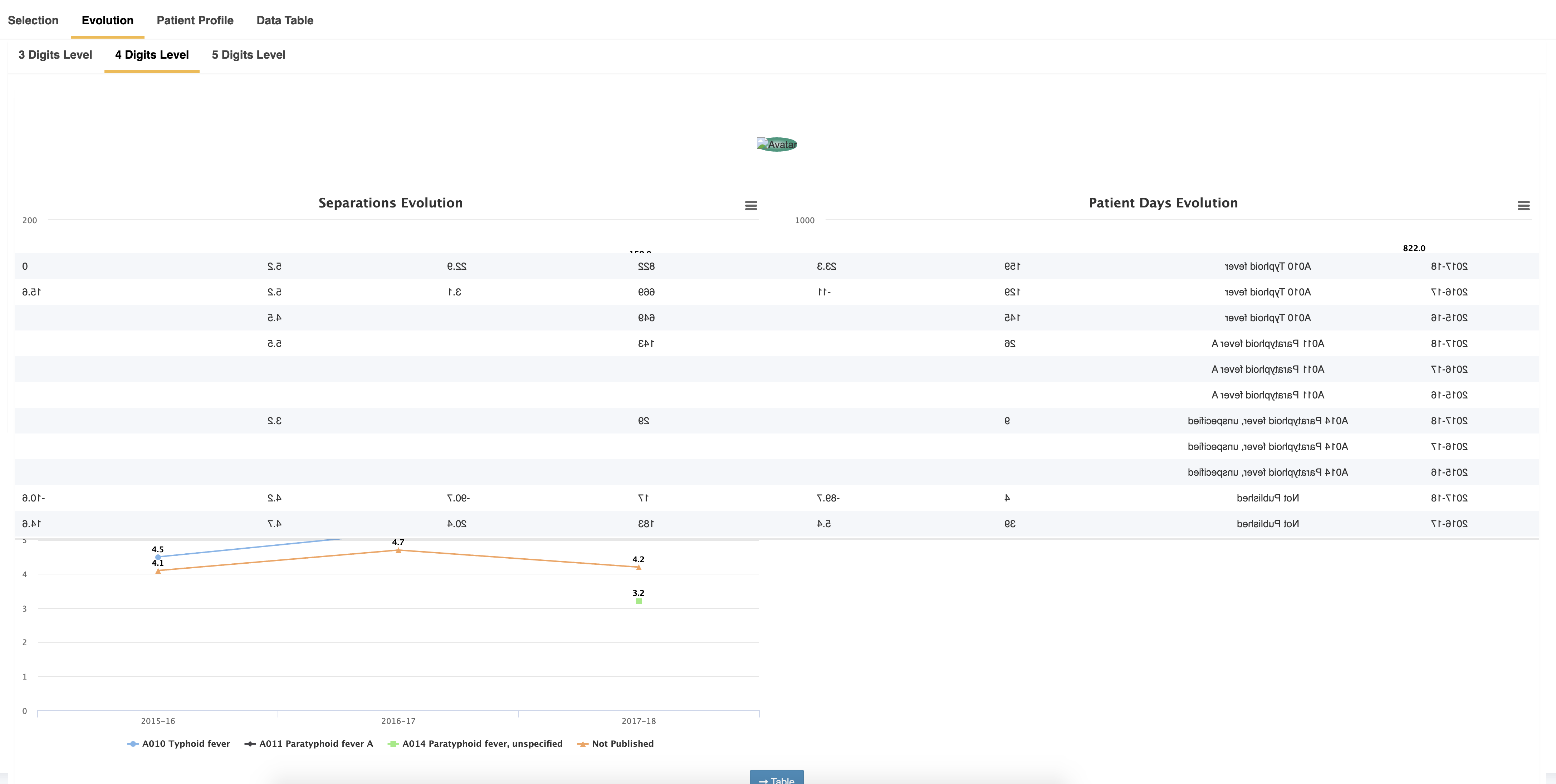Select the 2017-18 A010 Typhoid fever row
Viewport: 1556px width, 784px height.
(1268, 266)
